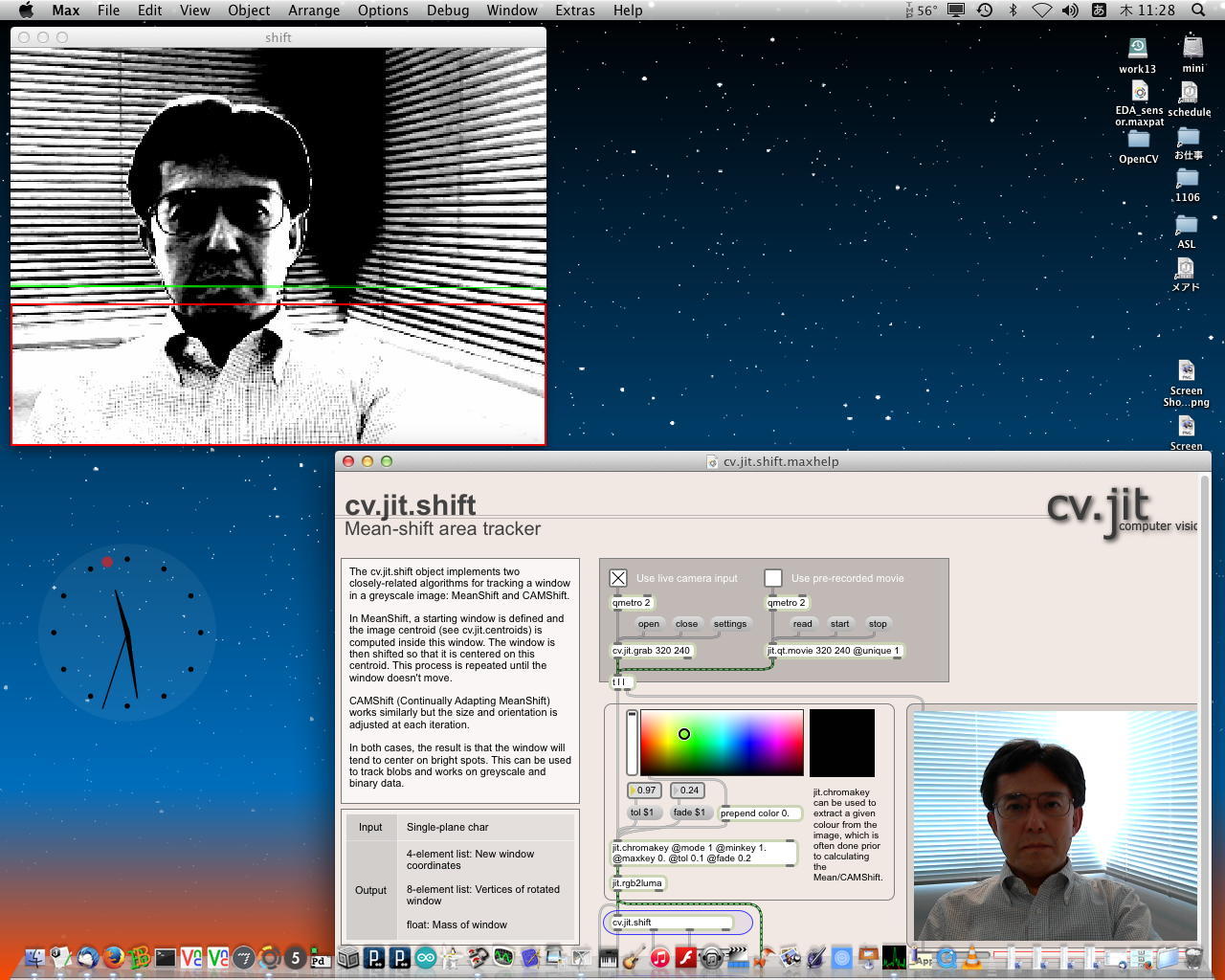Open VLC cone icon in the dock

tap(972, 957)
